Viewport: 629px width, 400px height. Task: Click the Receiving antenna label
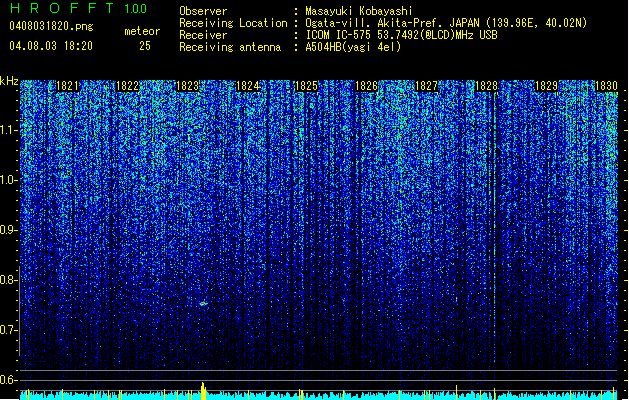[230, 47]
